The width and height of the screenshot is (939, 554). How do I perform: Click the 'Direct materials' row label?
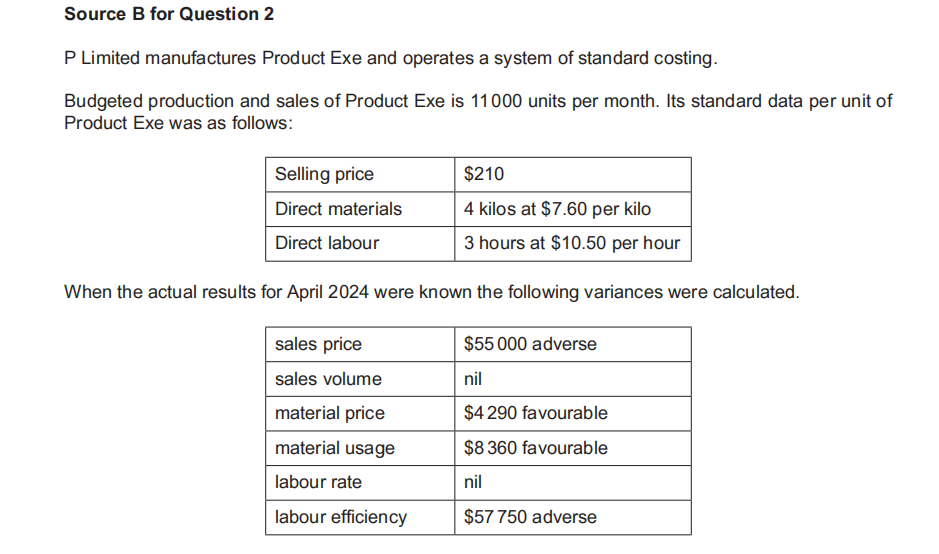click(338, 209)
